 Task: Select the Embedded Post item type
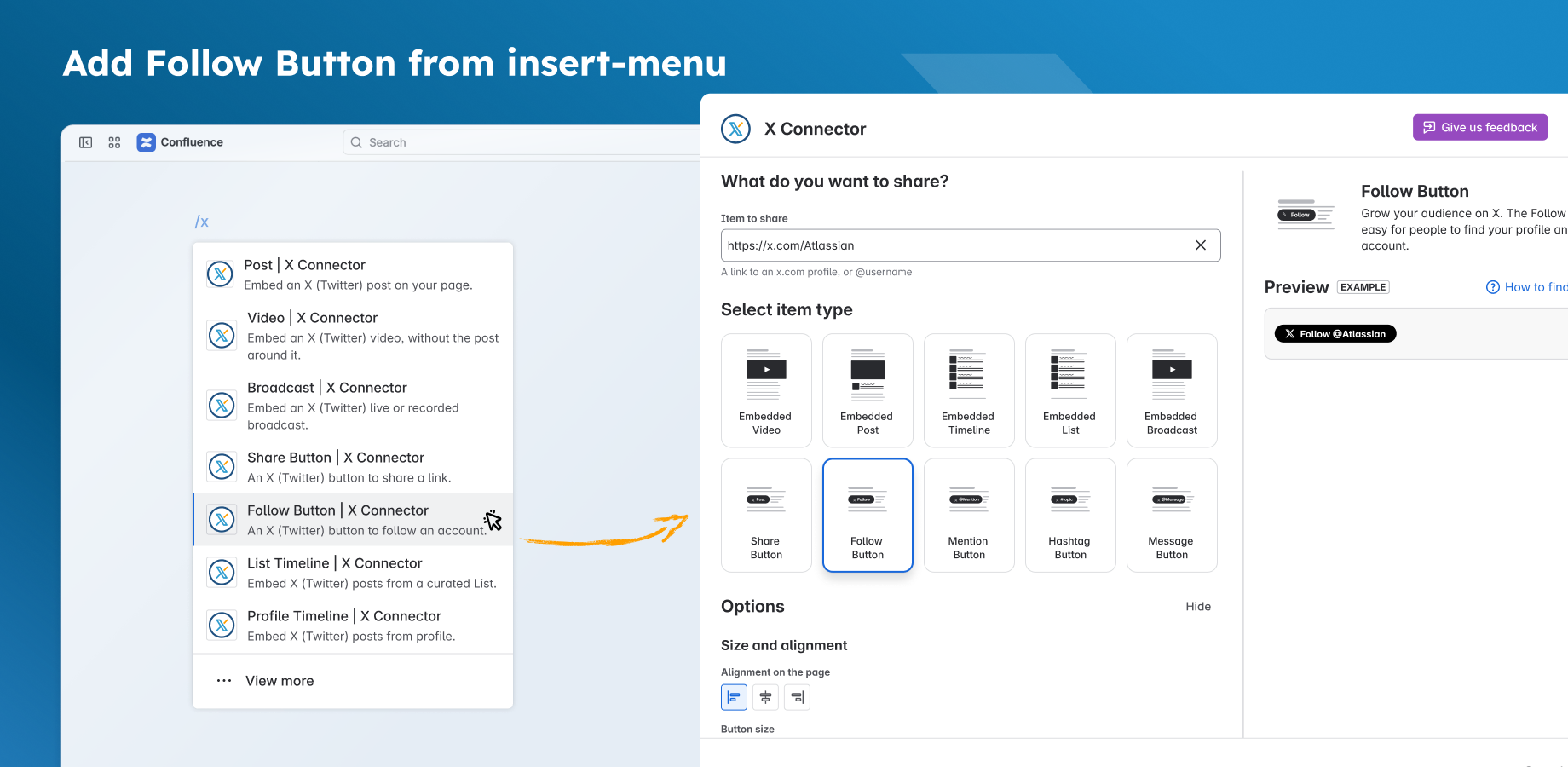pos(868,390)
